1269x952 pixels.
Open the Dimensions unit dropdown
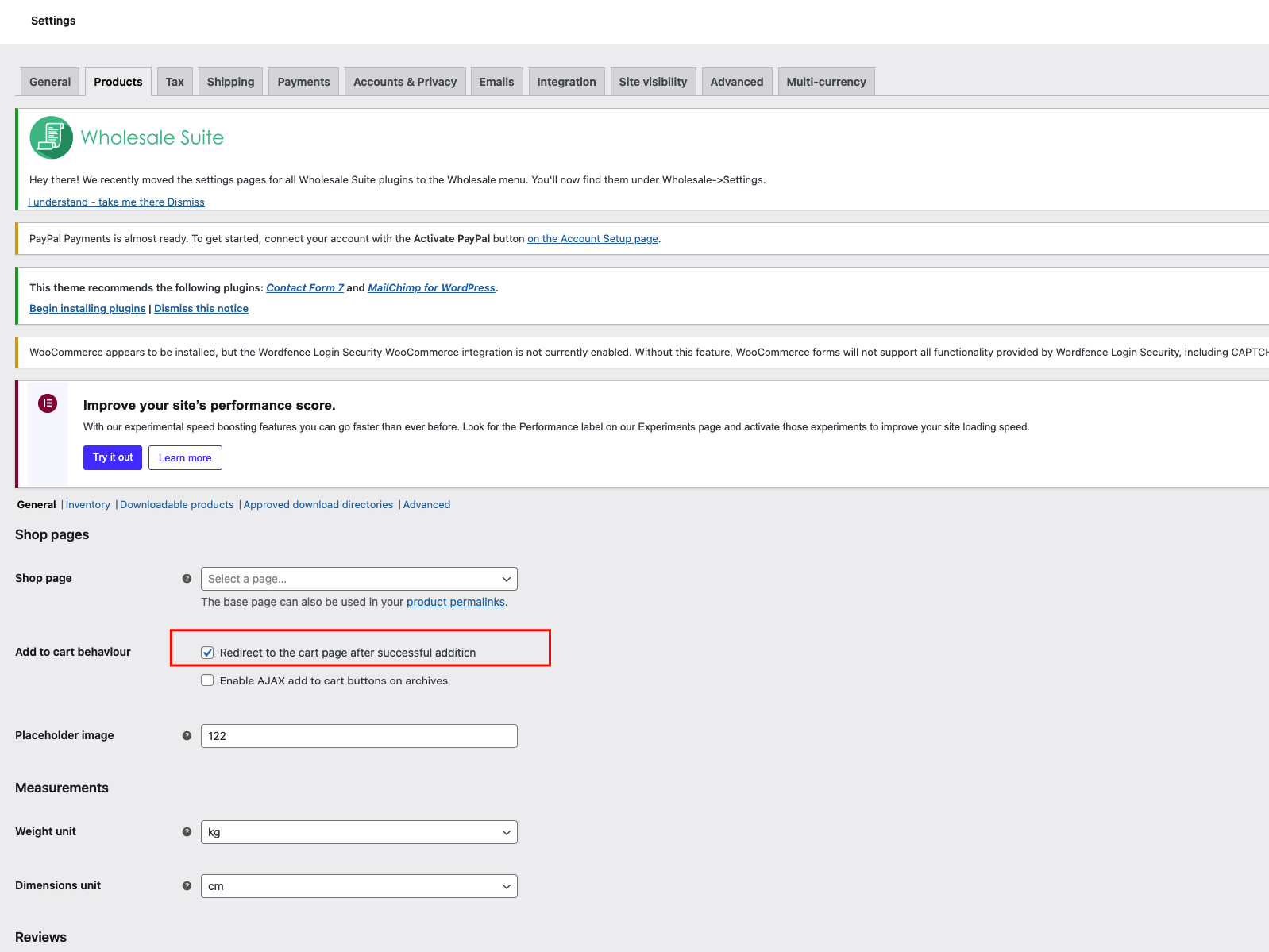pos(359,886)
